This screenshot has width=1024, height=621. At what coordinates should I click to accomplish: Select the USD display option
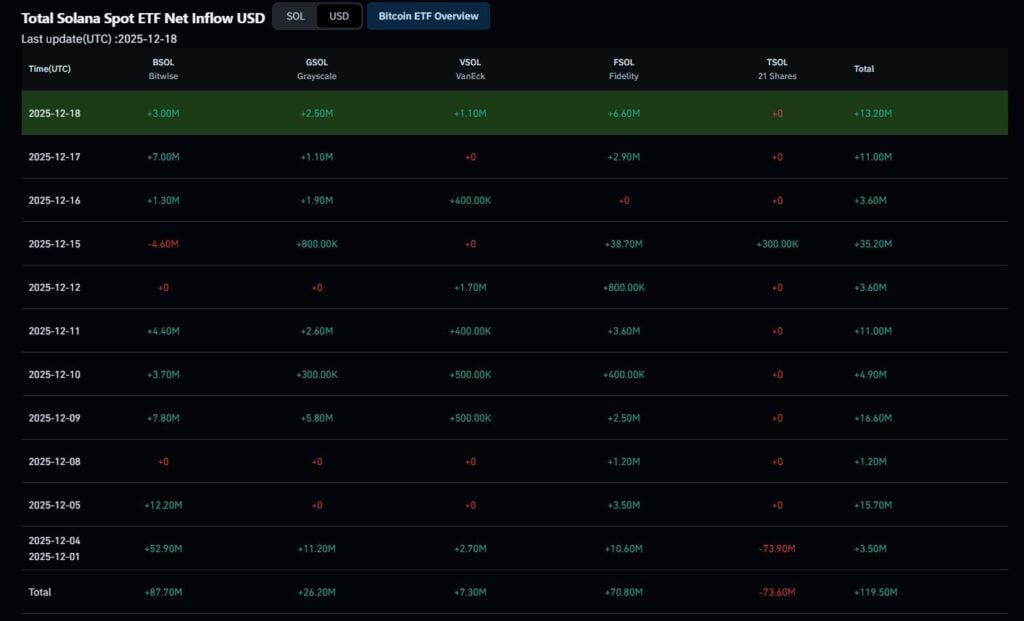pyautogui.click(x=339, y=16)
